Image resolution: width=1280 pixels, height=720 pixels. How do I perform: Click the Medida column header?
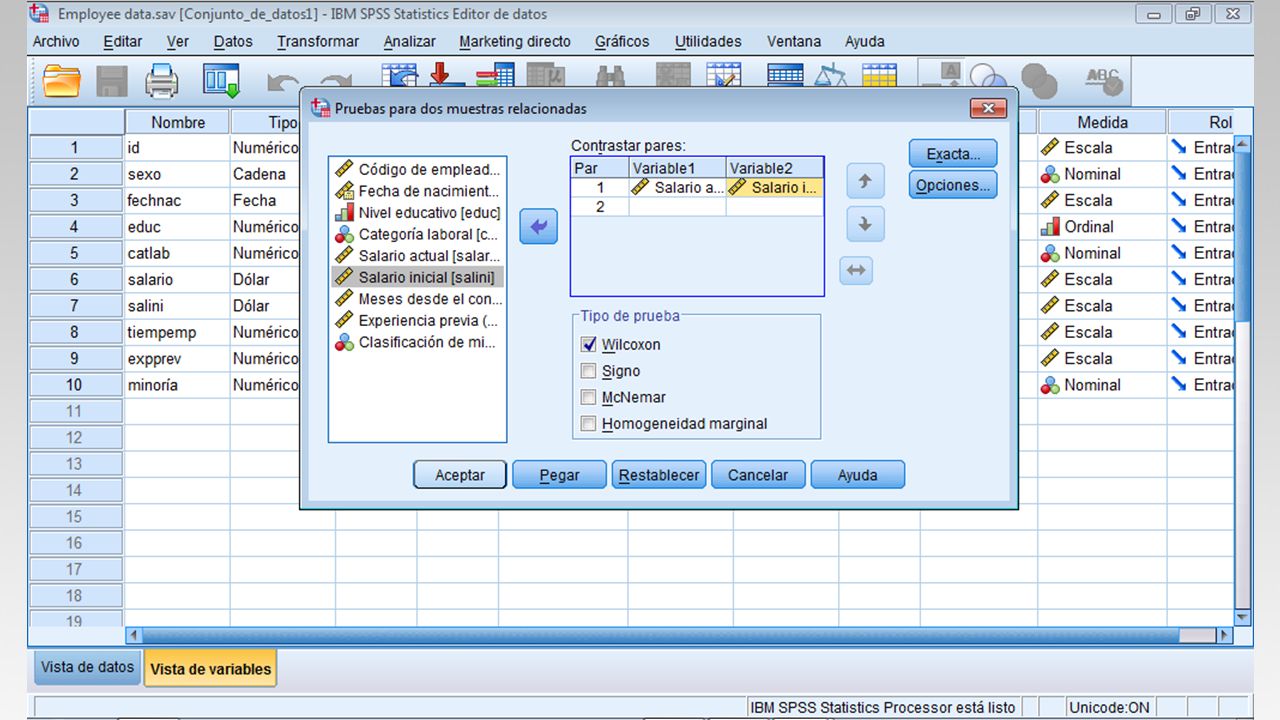(x=1102, y=122)
